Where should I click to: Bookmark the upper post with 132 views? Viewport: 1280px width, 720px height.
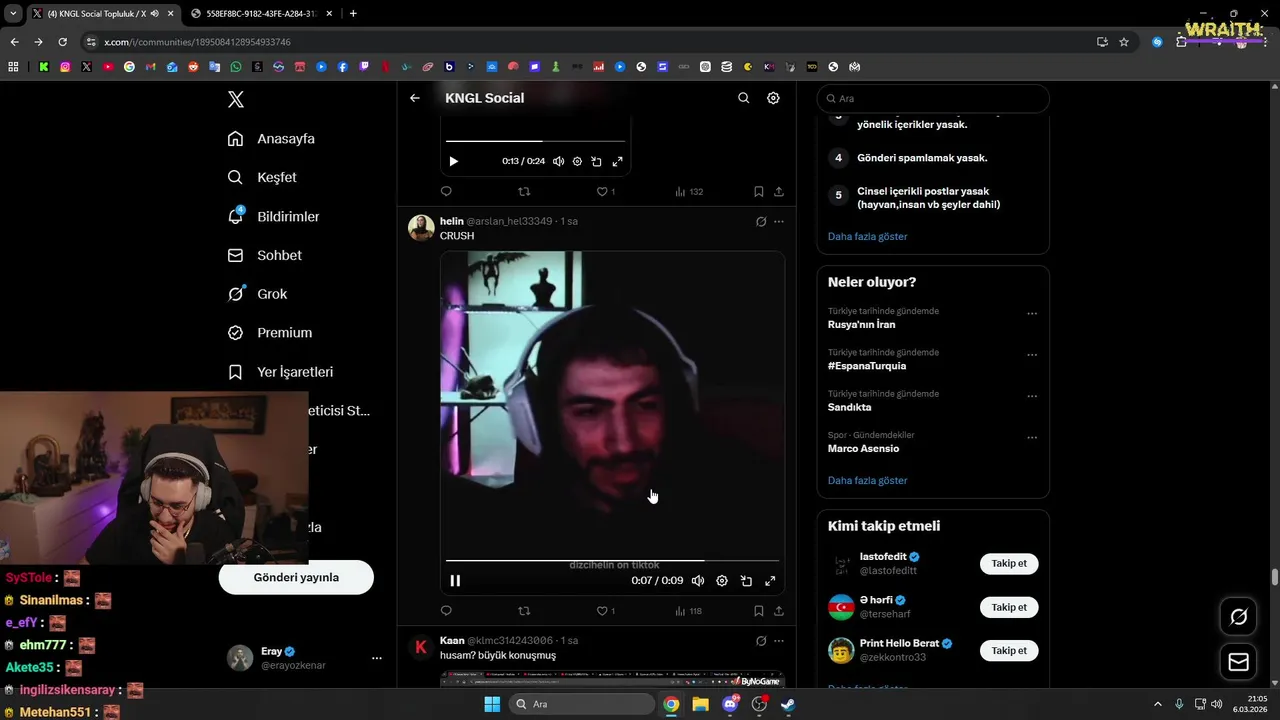(759, 191)
